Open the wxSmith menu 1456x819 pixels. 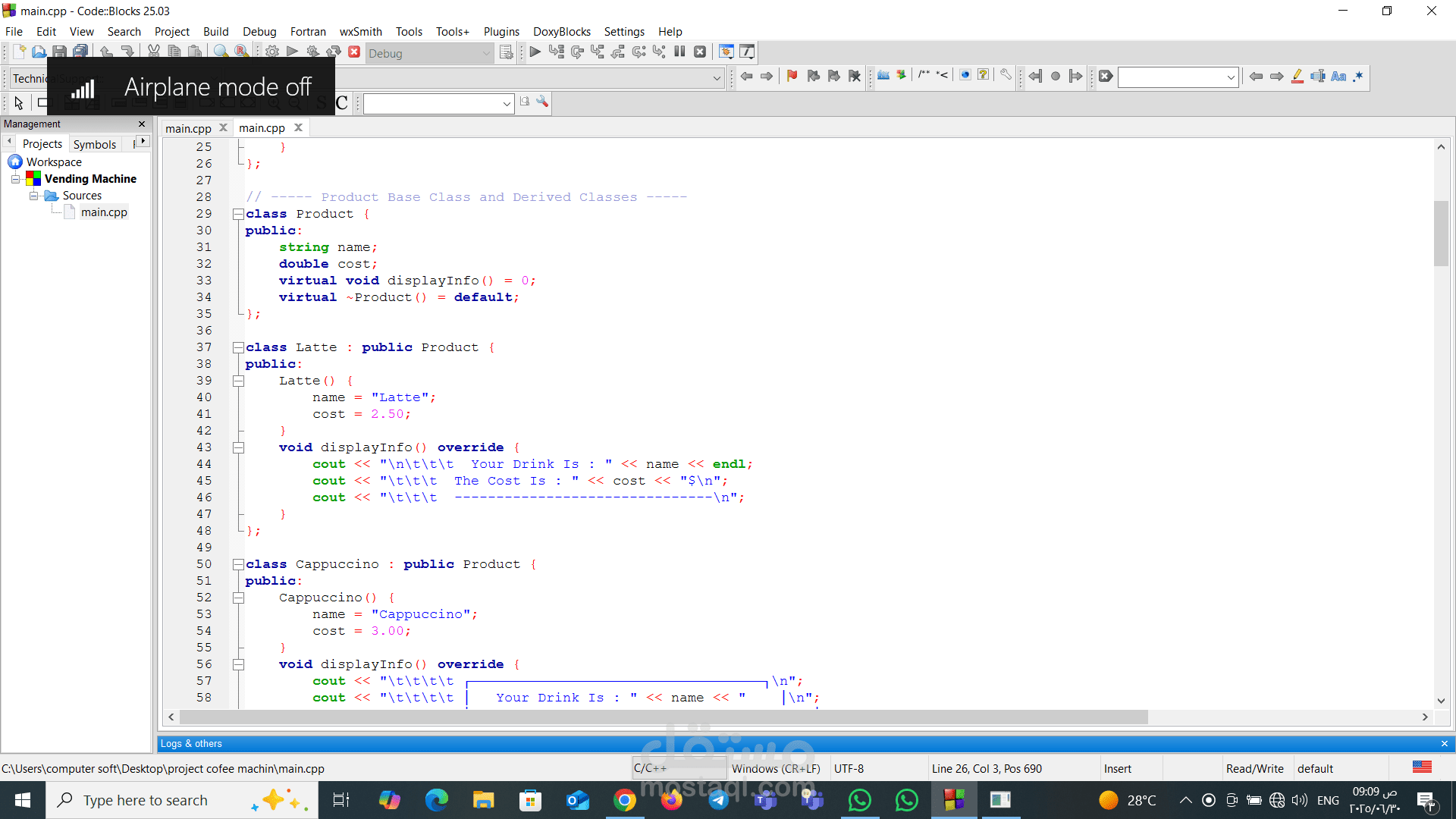[x=360, y=32]
